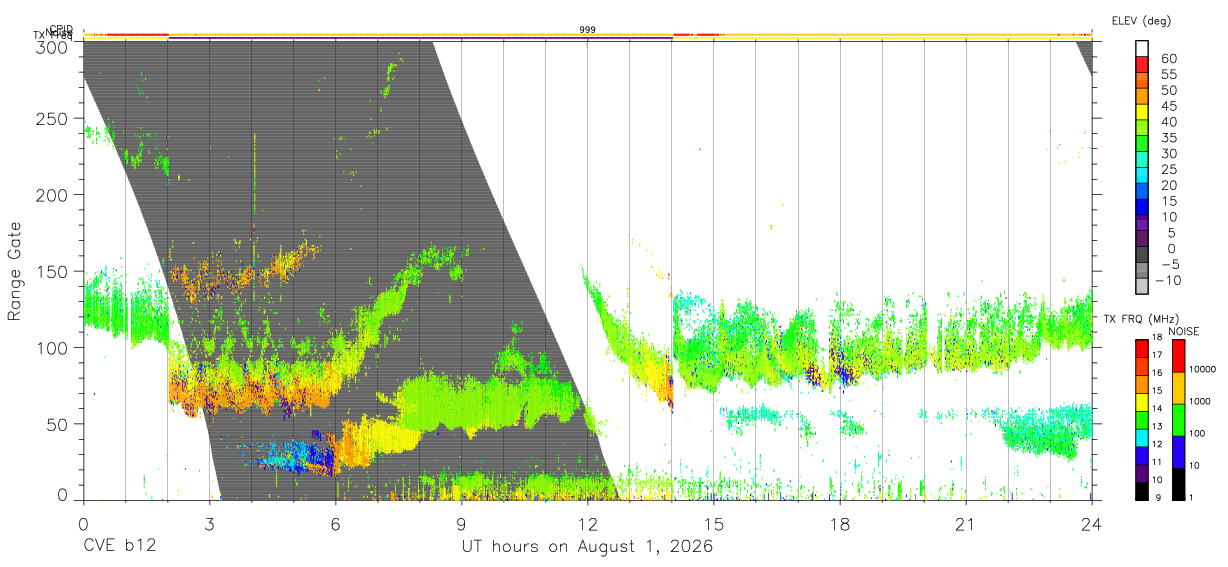Click the time axis tick label "18"
1228x567 pixels.
pos(839,525)
